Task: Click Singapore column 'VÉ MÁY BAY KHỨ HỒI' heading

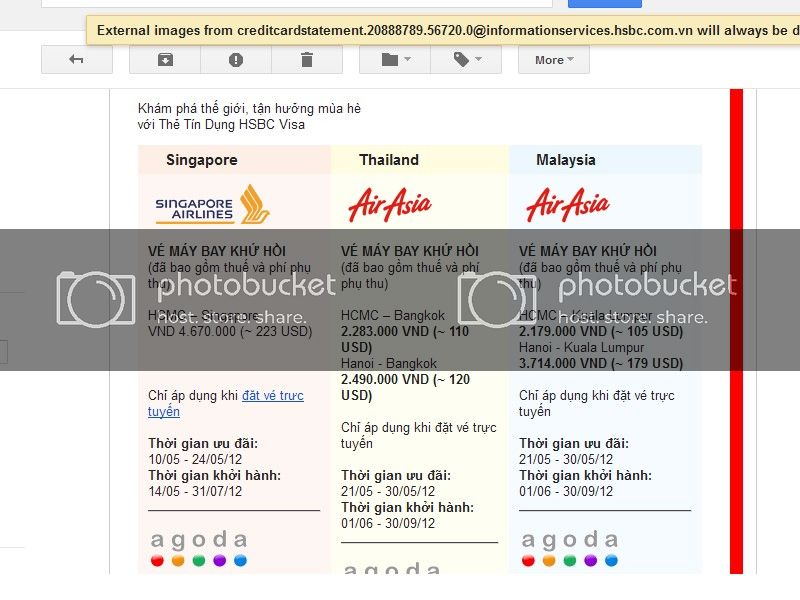Action: pos(217,251)
